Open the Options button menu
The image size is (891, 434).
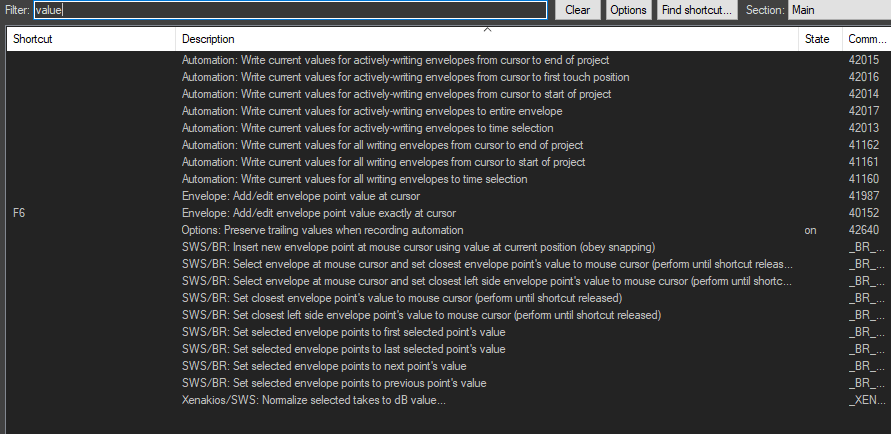[x=628, y=10]
